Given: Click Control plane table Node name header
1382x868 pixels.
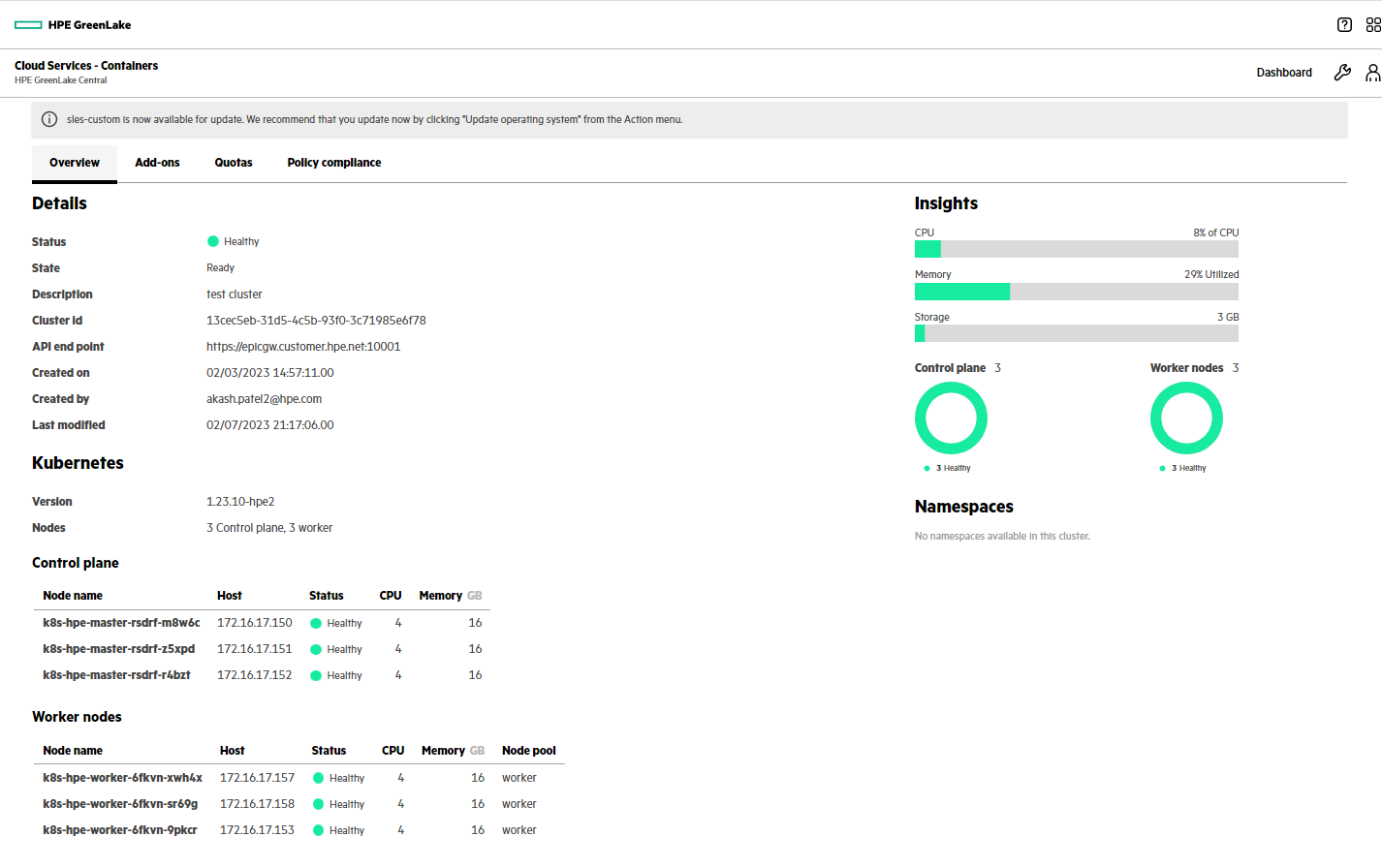Looking at the screenshot, I should click(73, 596).
